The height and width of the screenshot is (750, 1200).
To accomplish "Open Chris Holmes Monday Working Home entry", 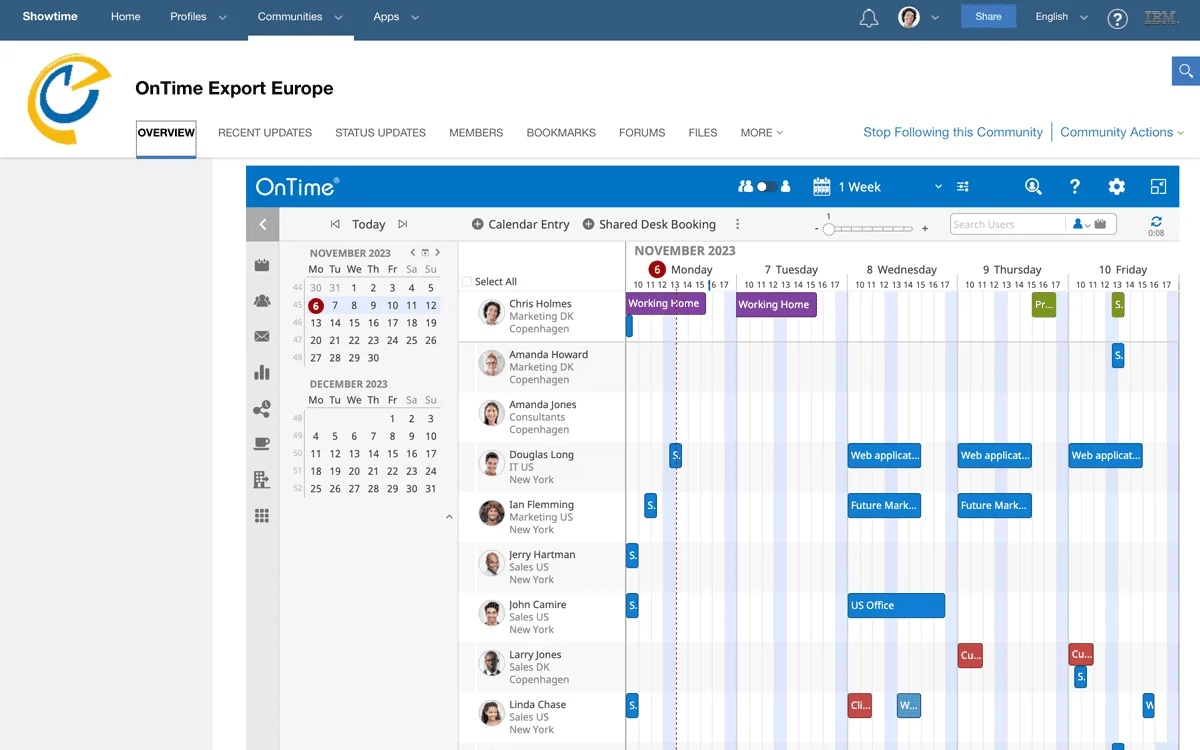I will (x=666, y=303).
